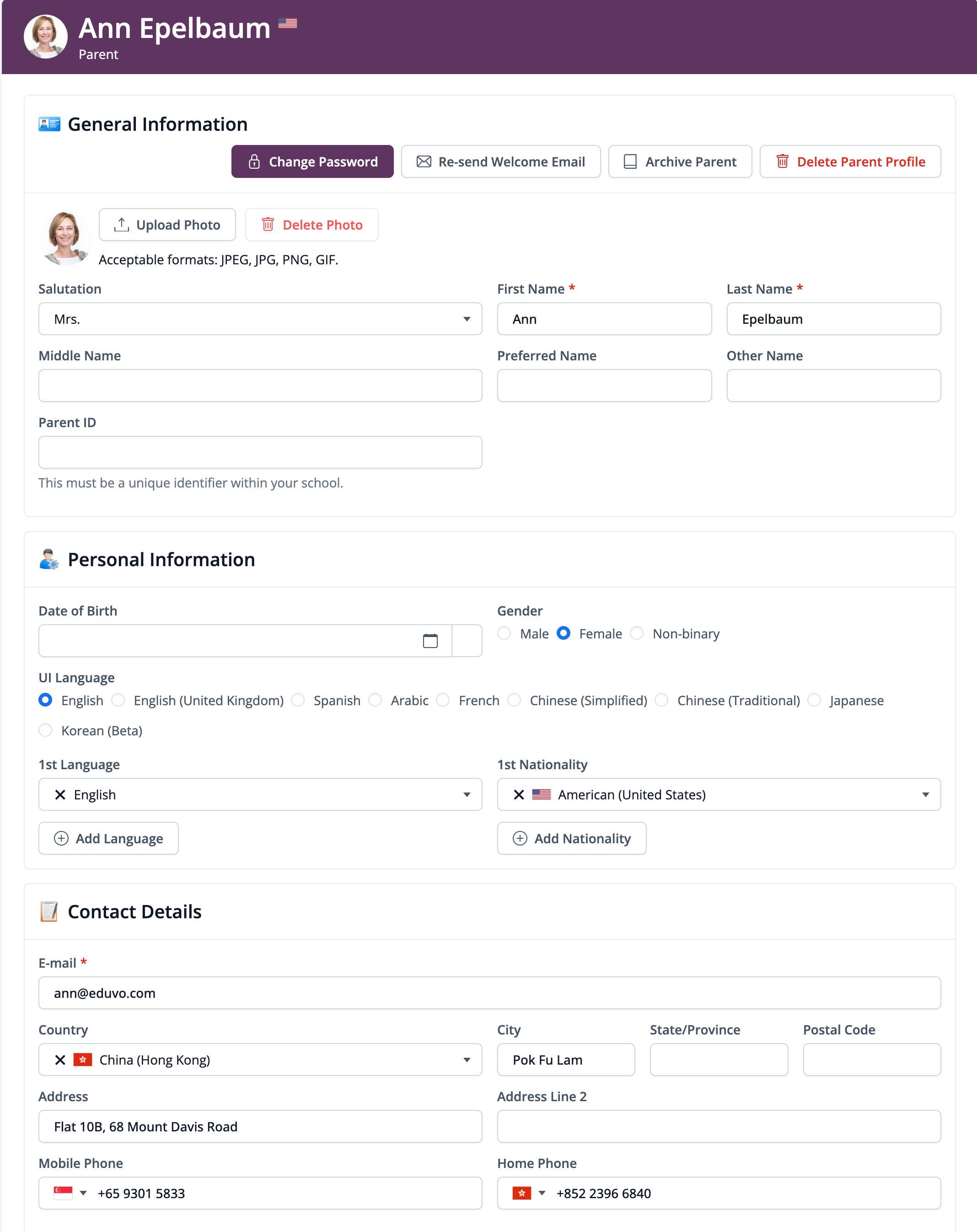
Task: Click the Archive Parent button
Action: coord(680,162)
